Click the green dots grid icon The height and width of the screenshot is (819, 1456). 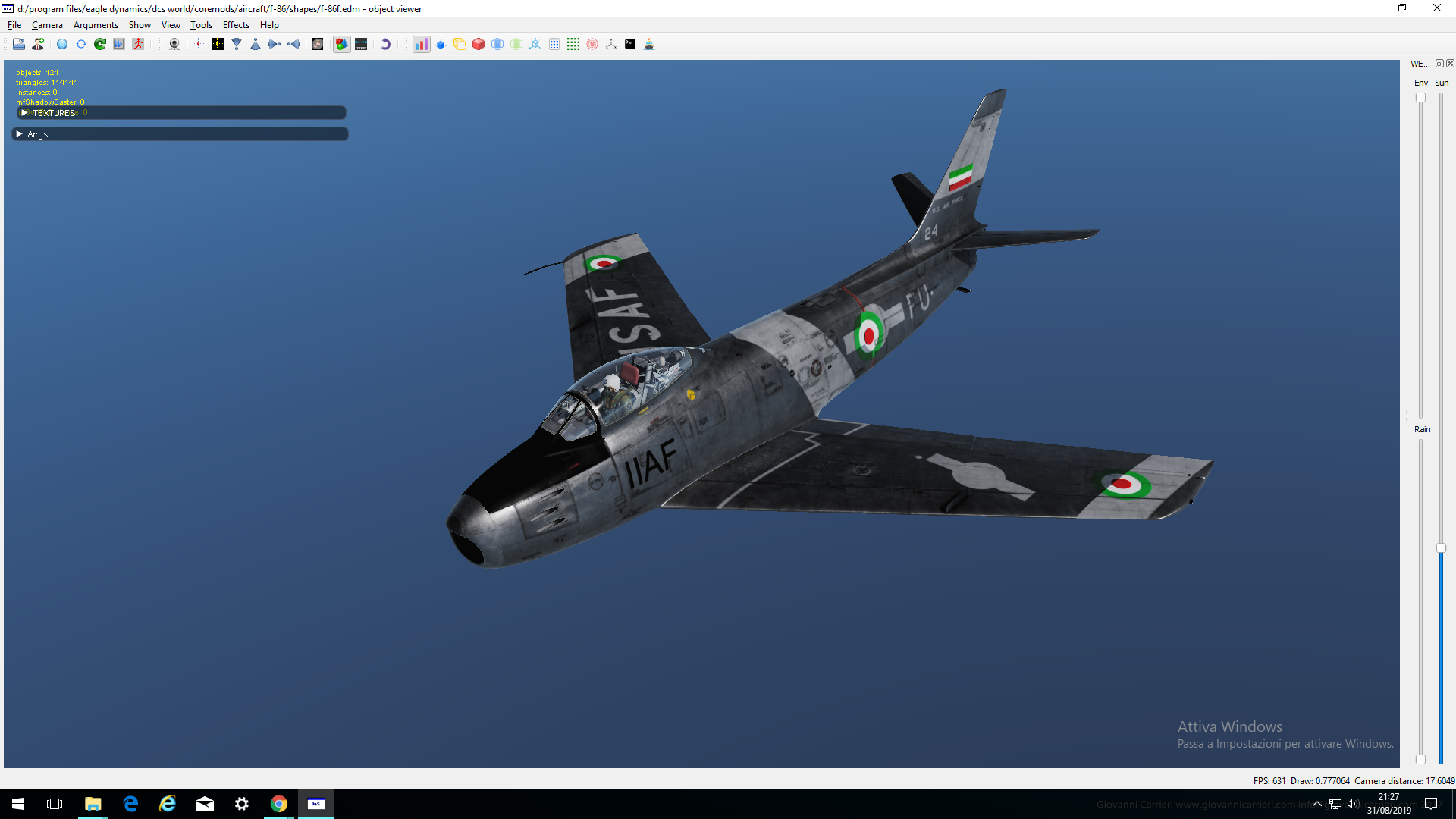pos(573,44)
